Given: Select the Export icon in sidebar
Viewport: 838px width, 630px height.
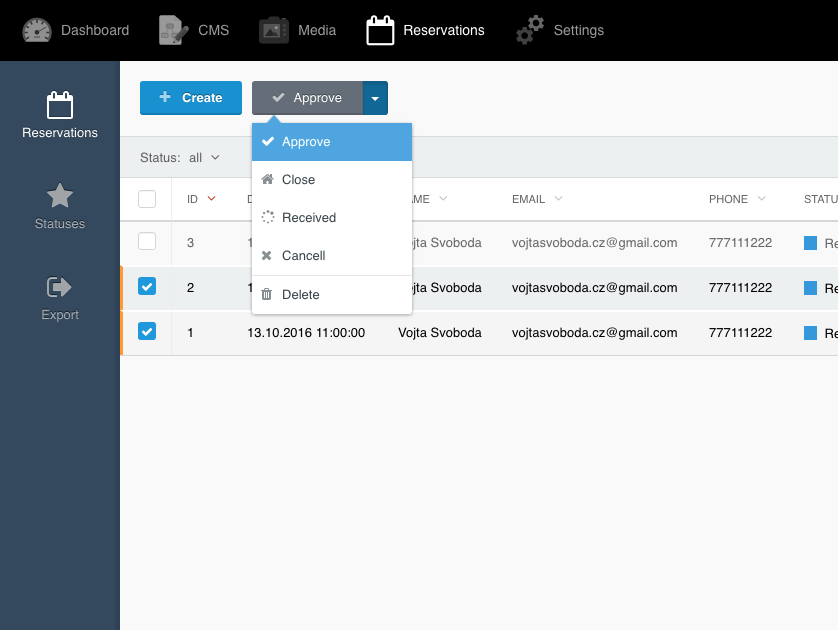Looking at the screenshot, I should click(x=59, y=287).
